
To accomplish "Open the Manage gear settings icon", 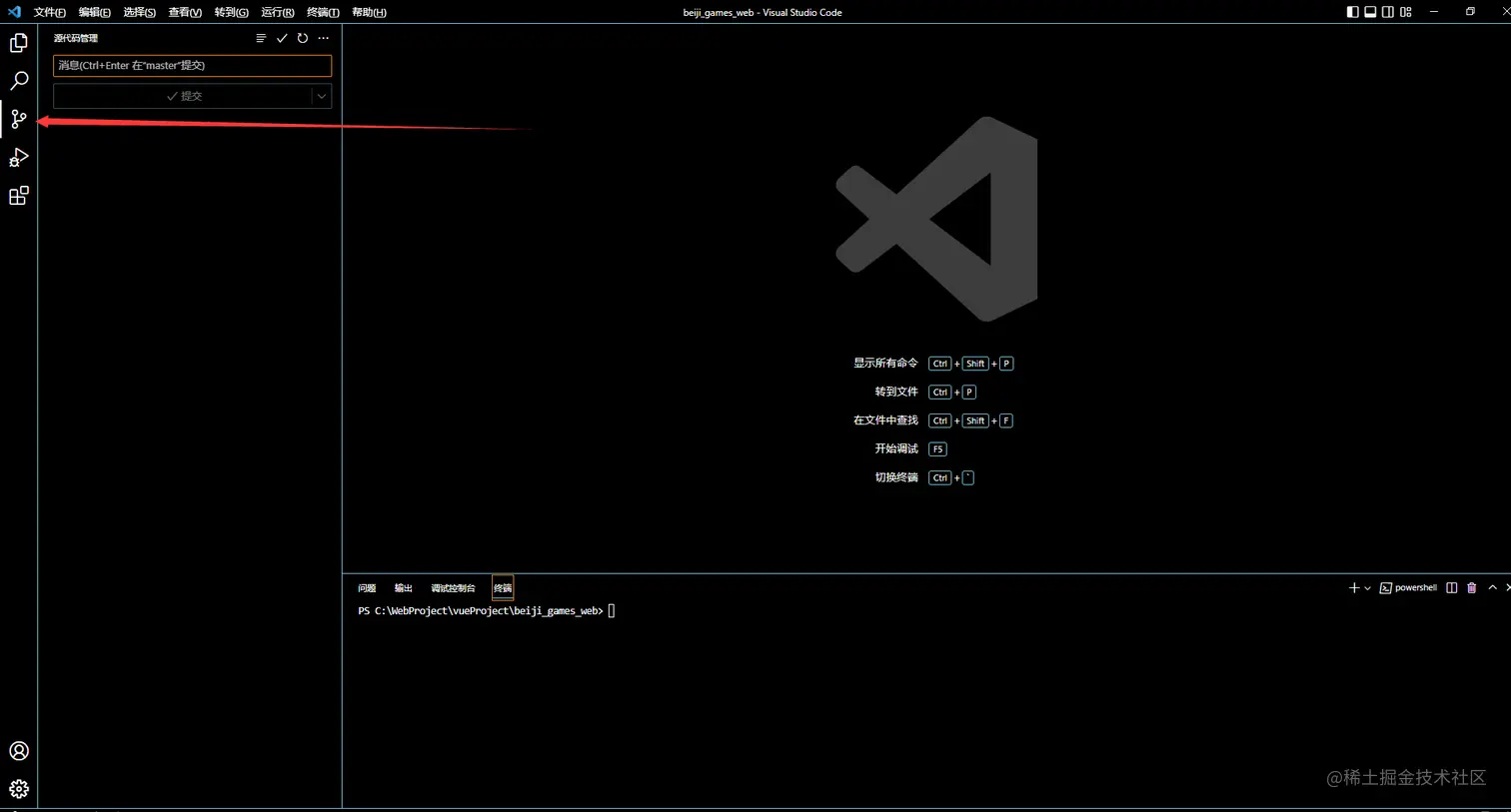I will 19,789.
